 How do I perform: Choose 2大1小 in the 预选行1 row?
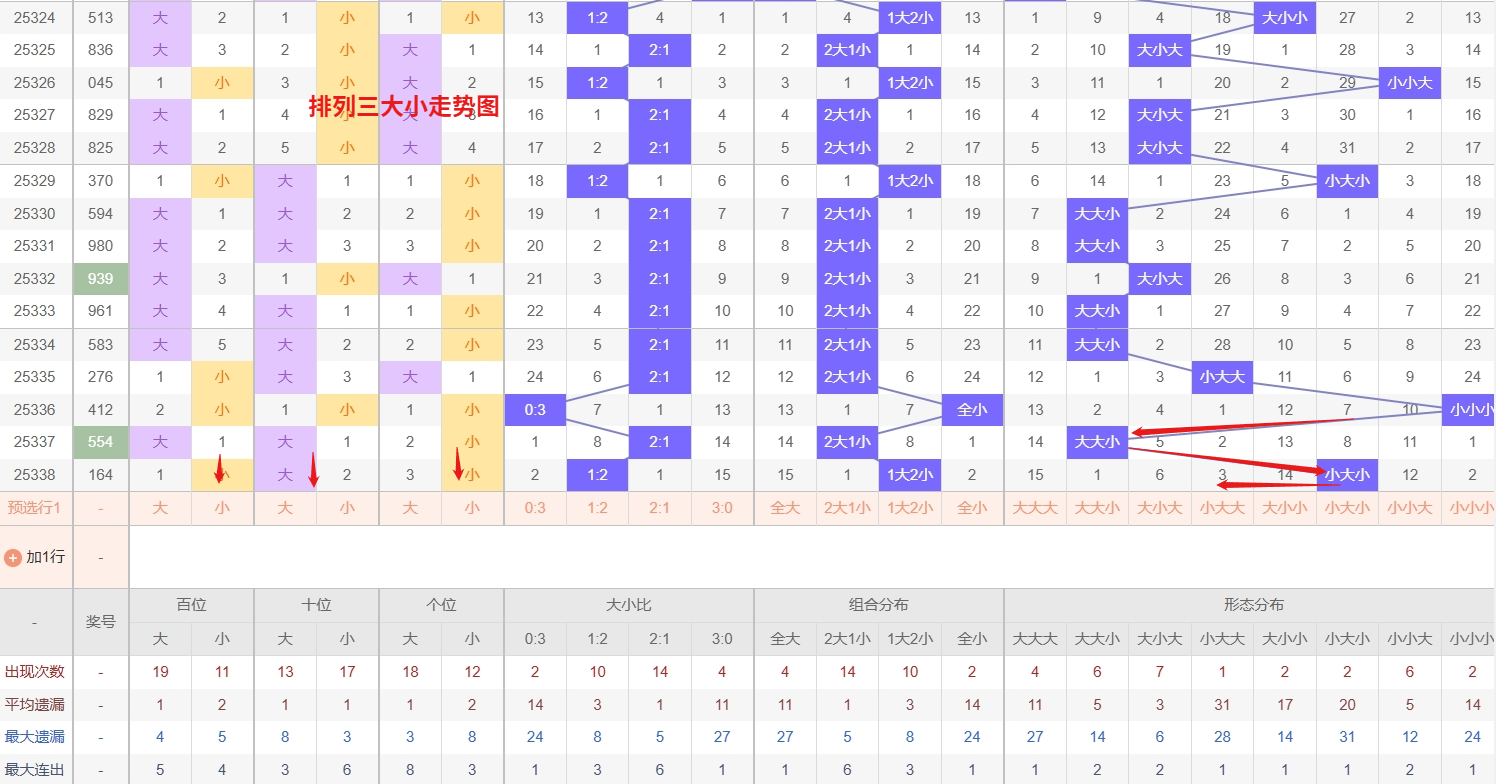[x=847, y=508]
